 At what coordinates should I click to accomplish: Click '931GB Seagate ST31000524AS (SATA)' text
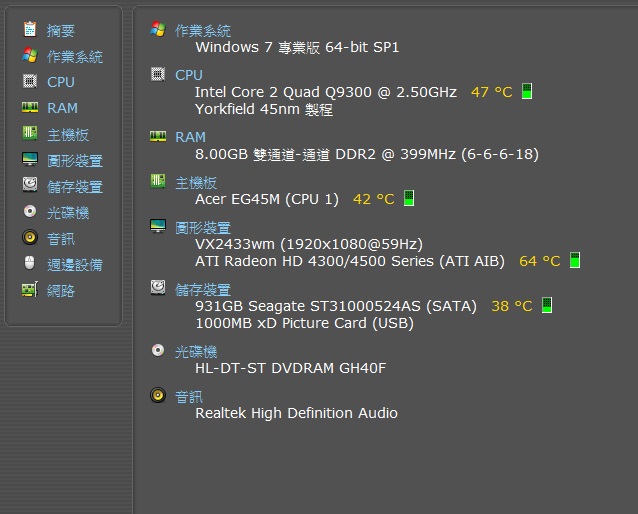point(336,306)
